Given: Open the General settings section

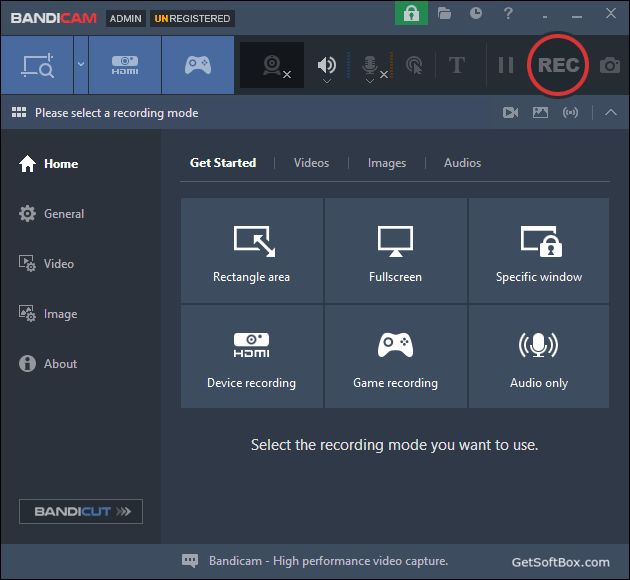Looking at the screenshot, I should click(51, 214).
